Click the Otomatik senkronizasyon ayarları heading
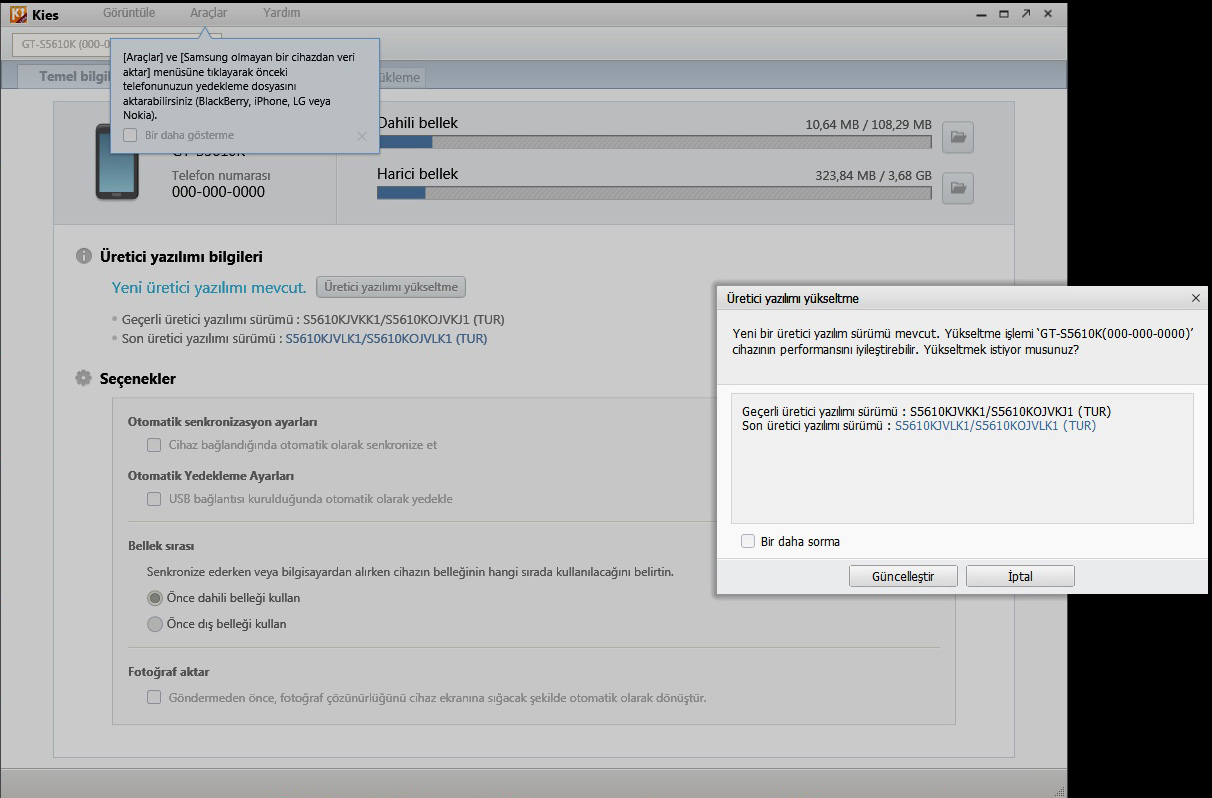 (222, 422)
